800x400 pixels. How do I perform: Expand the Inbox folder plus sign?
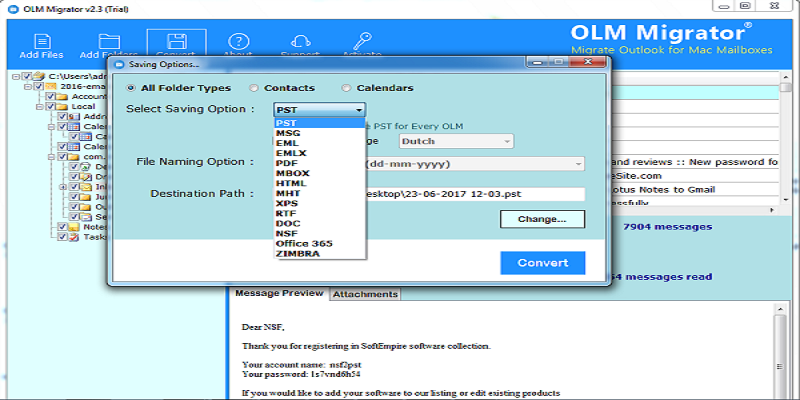pos(63,187)
